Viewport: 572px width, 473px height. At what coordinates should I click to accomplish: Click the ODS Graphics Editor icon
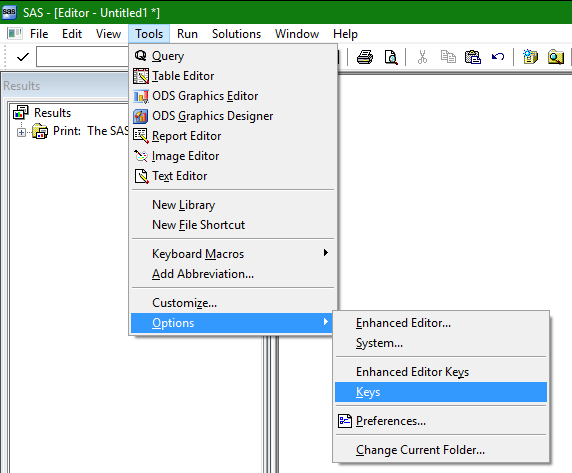point(141,96)
